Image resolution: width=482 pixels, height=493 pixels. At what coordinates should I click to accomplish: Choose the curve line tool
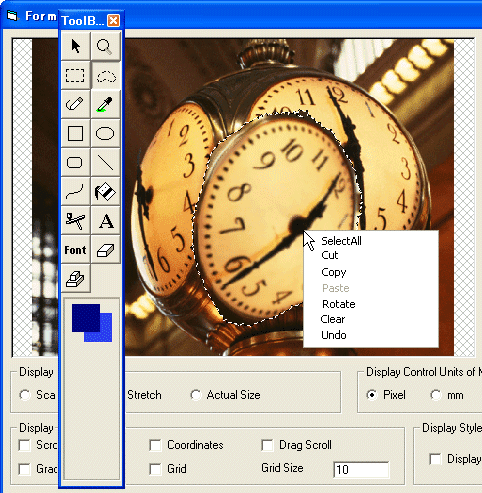(76, 192)
